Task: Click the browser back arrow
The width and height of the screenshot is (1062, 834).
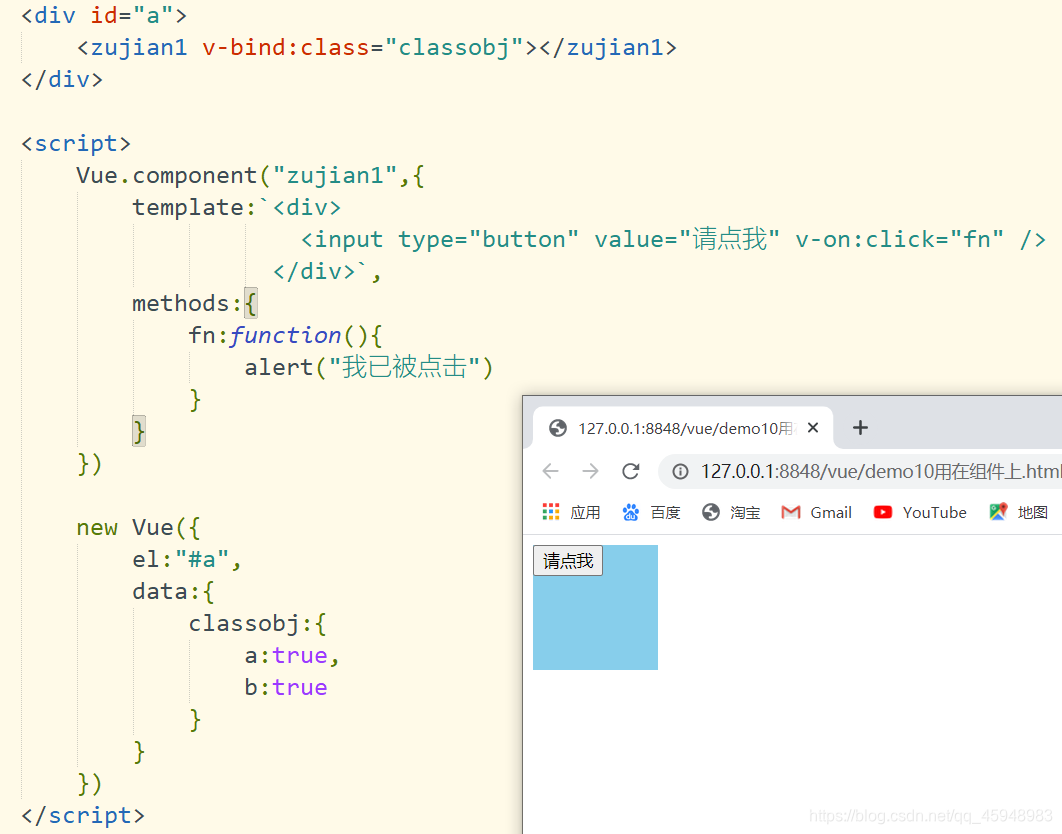Action: 551,471
